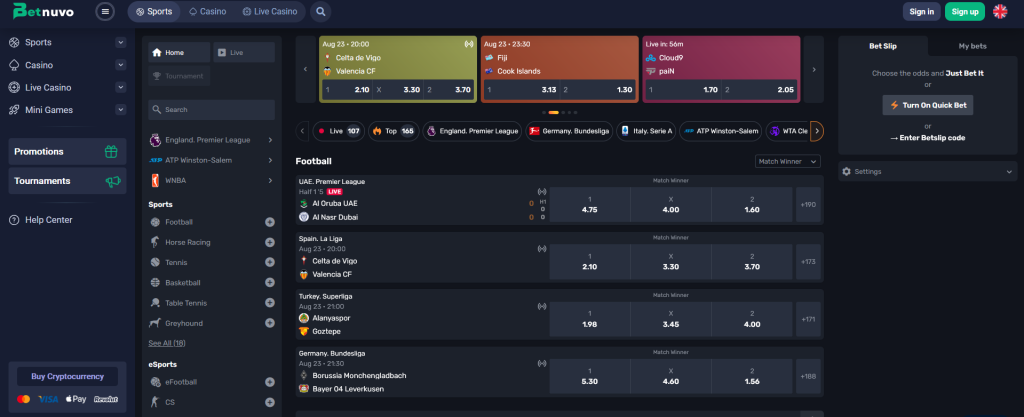Click plus icon next to Basketball
This screenshot has height=417, width=1024.
[x=269, y=283]
